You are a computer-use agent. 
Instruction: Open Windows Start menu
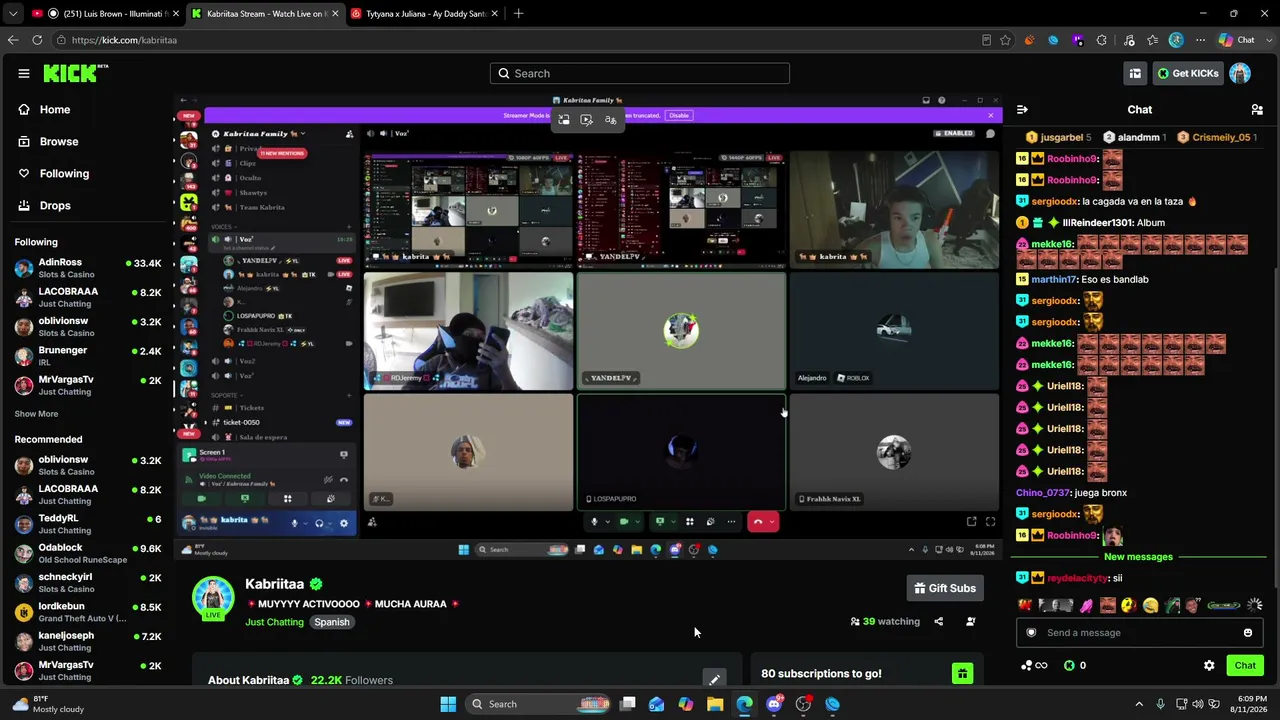point(448,704)
